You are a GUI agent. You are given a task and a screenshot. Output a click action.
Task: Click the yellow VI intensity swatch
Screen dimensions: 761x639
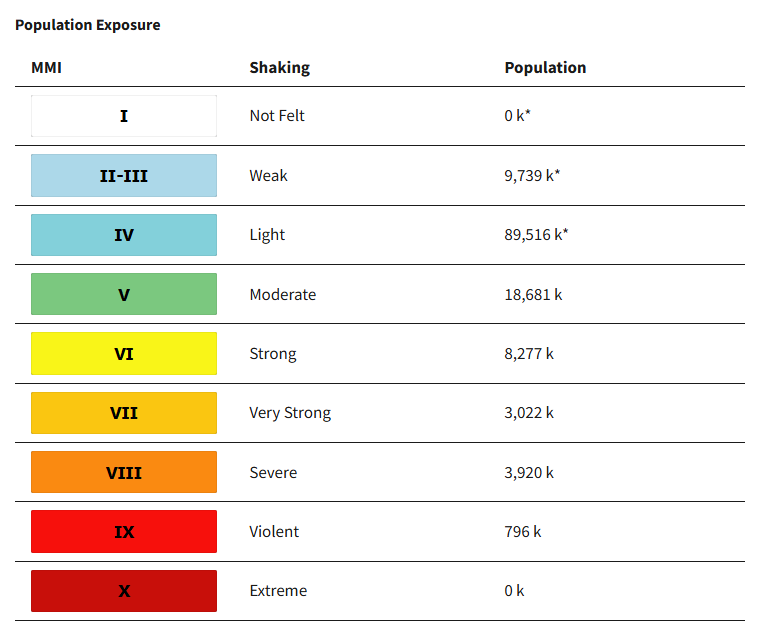[124, 354]
